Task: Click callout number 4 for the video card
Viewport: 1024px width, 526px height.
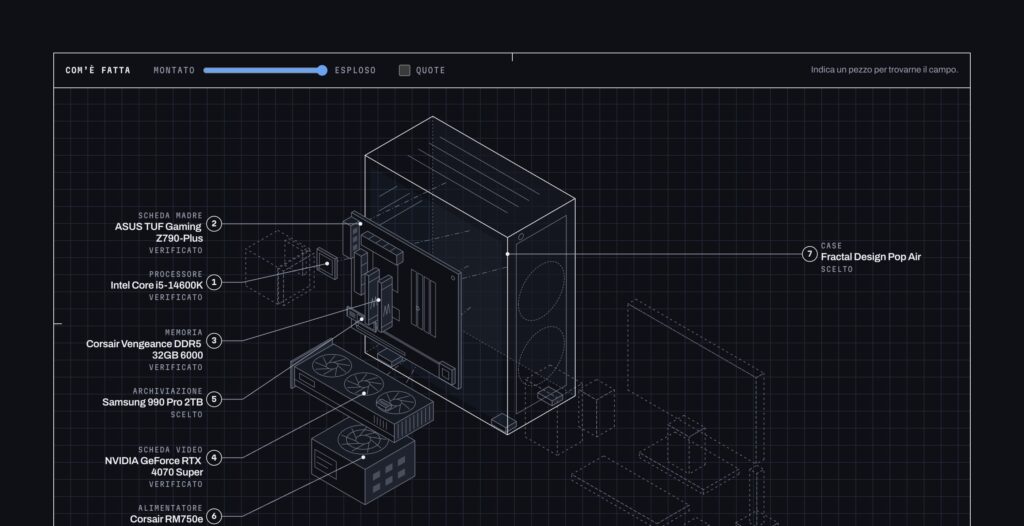Action: 214,457
